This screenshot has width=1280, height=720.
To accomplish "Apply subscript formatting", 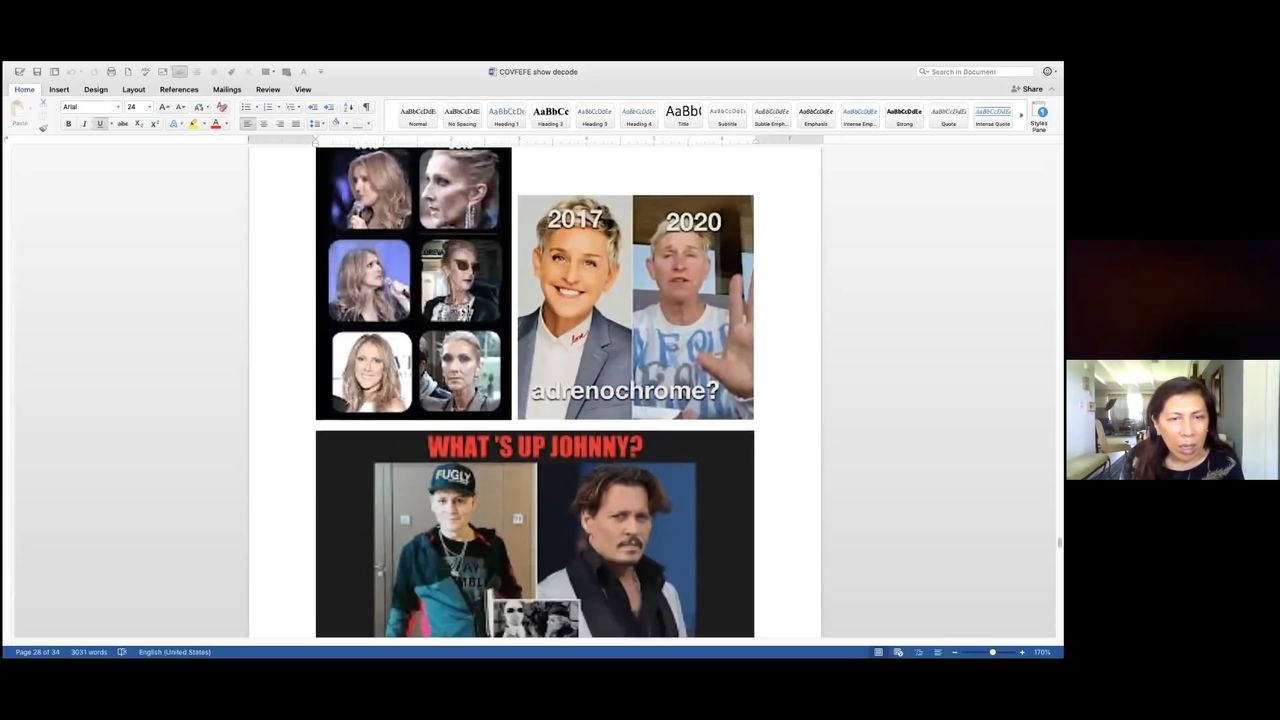I will coord(139,124).
